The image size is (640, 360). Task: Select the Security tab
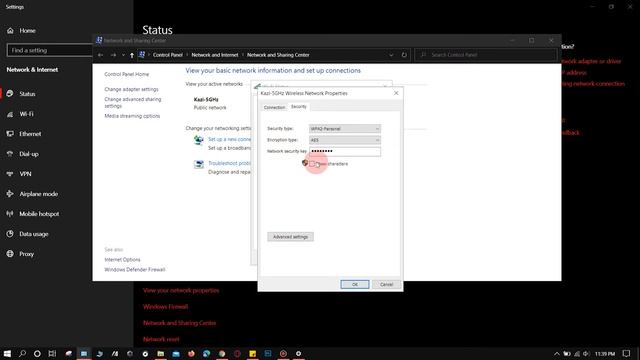pyautogui.click(x=298, y=107)
